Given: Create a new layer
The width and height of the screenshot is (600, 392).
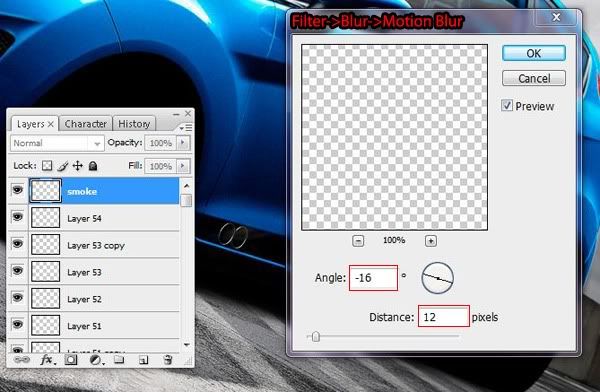Looking at the screenshot, I should (x=143, y=360).
